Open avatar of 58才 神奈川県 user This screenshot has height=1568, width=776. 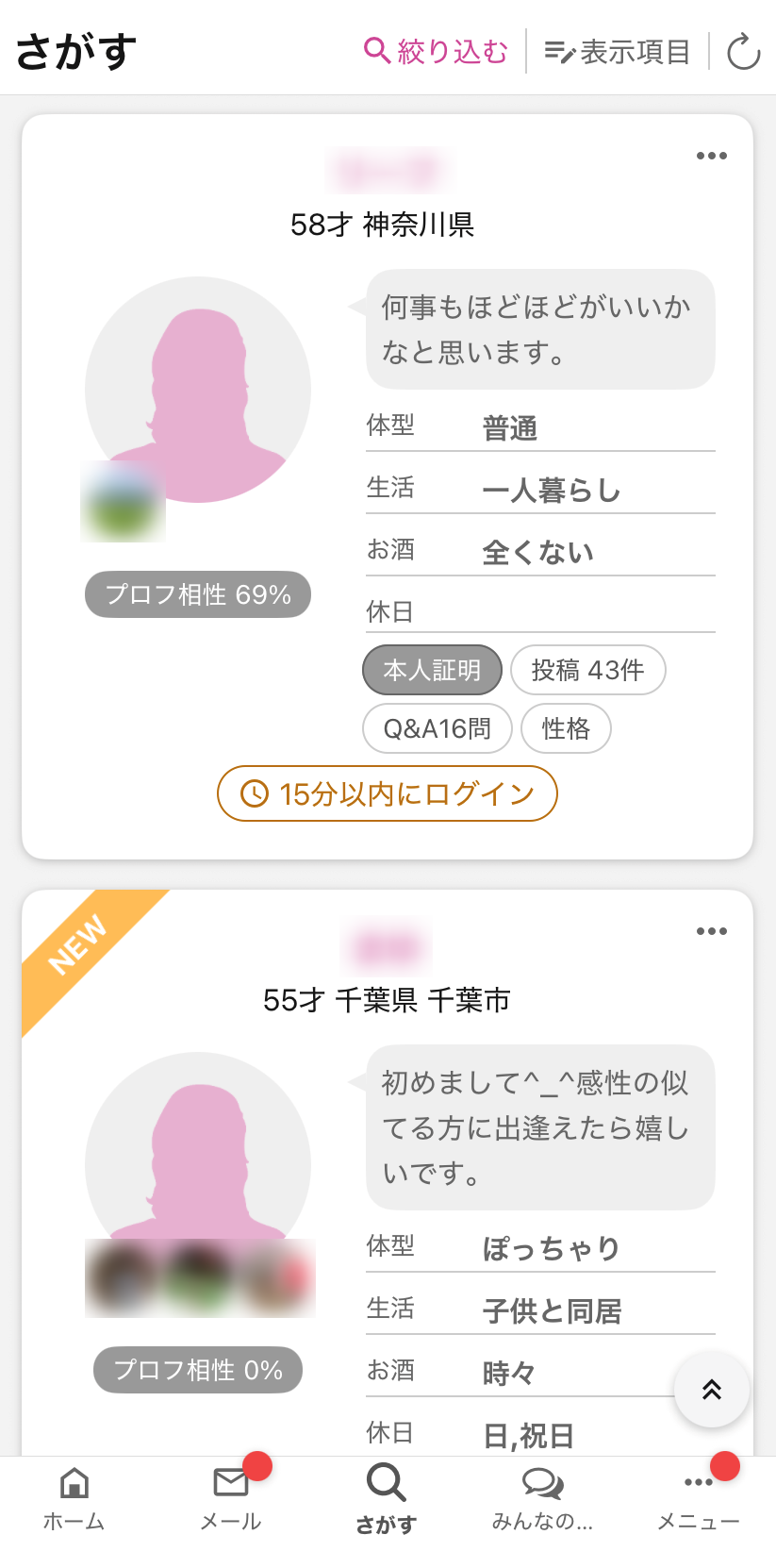[198, 390]
